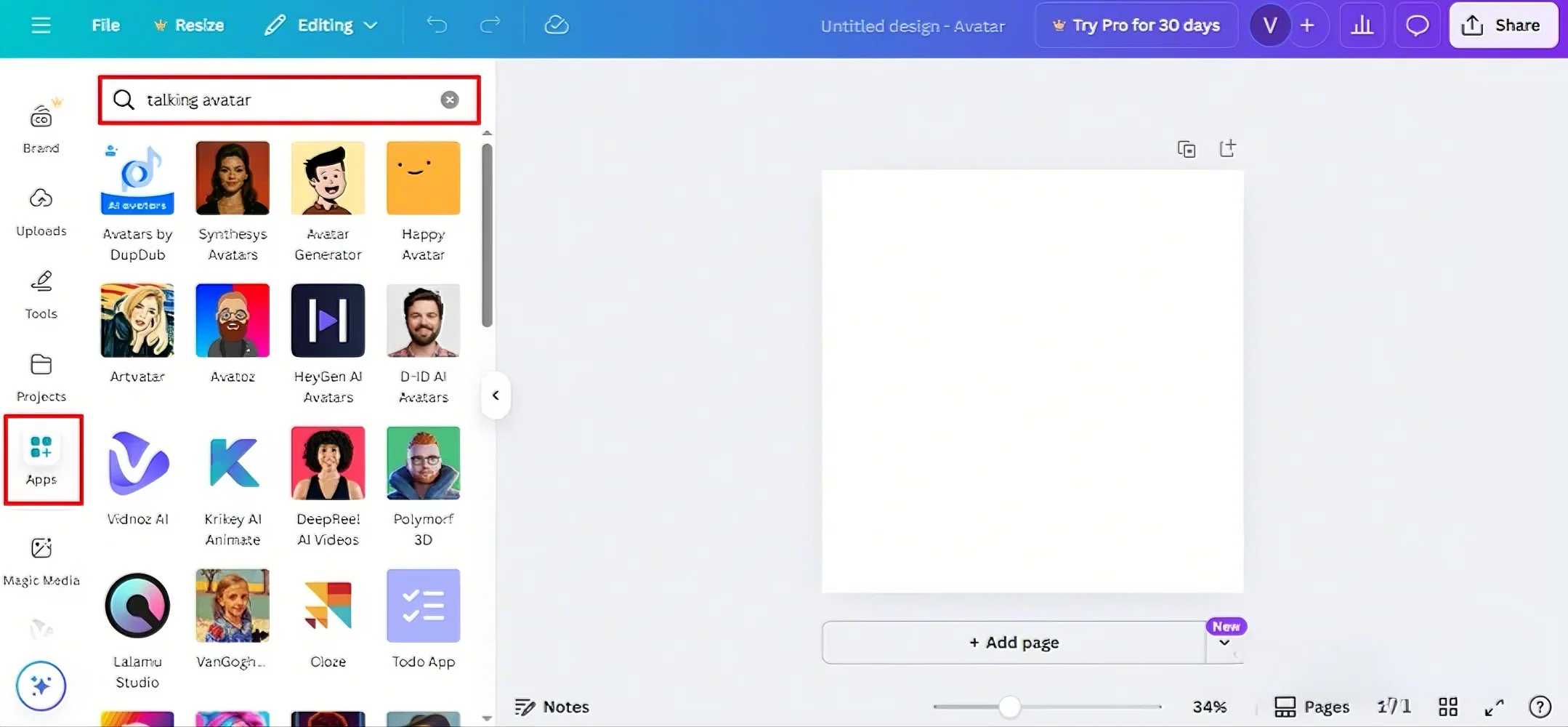Screen dimensions: 1568x727
Task: Open Avatars by DupDub app
Action: [137, 202]
